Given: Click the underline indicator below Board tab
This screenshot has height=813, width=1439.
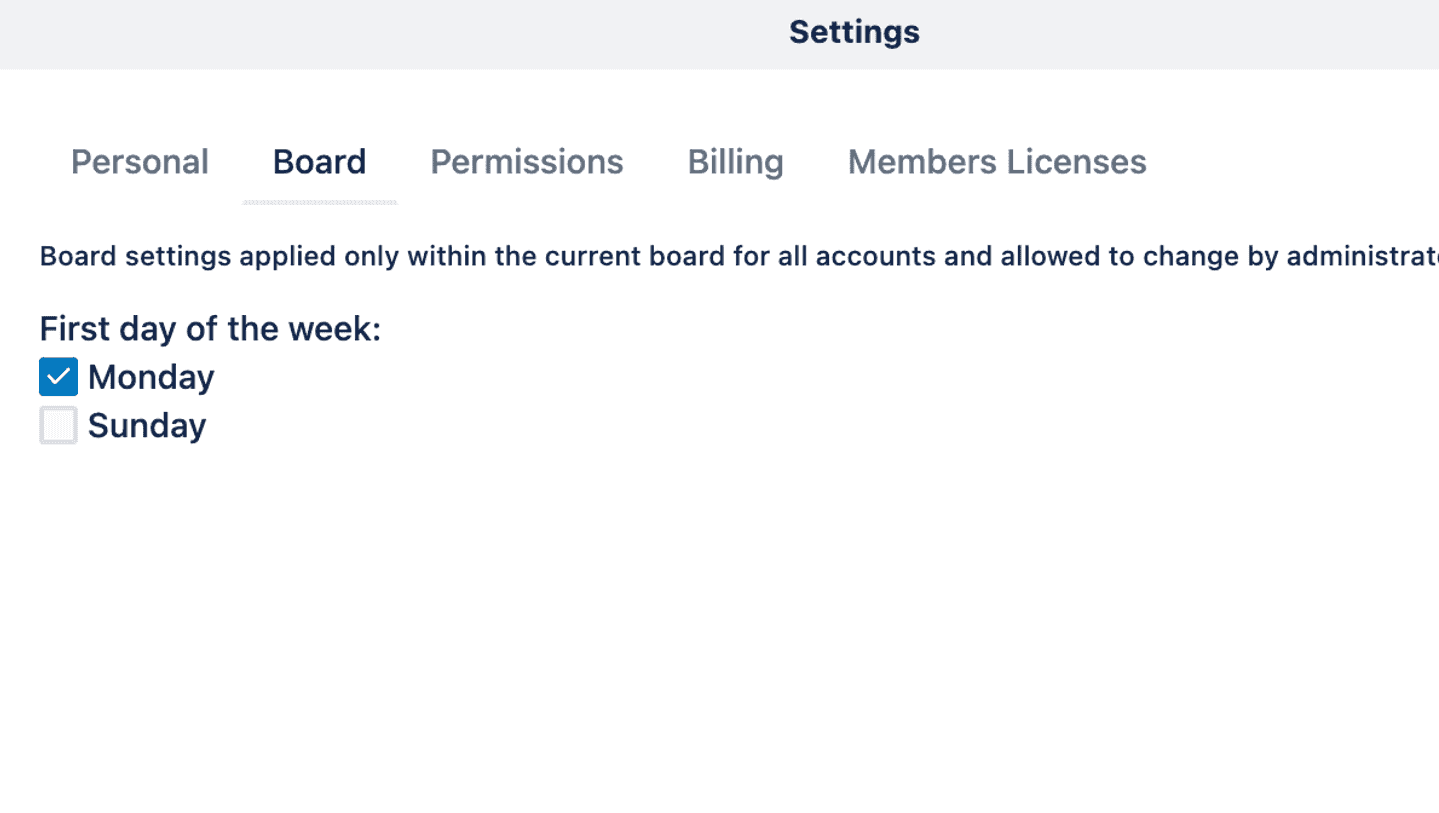Looking at the screenshot, I should (x=319, y=202).
